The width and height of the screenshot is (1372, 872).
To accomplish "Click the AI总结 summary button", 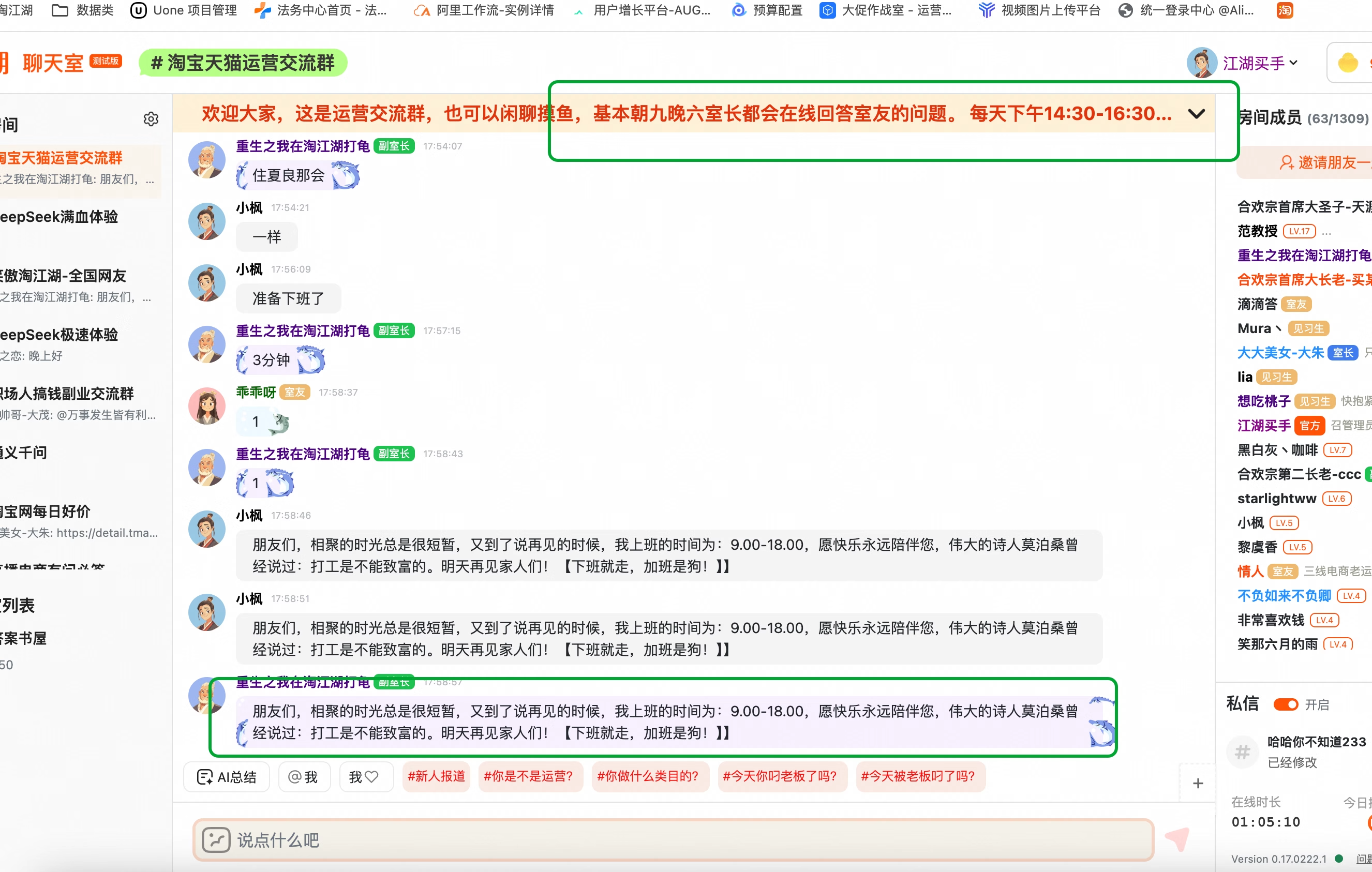I will tap(227, 776).
